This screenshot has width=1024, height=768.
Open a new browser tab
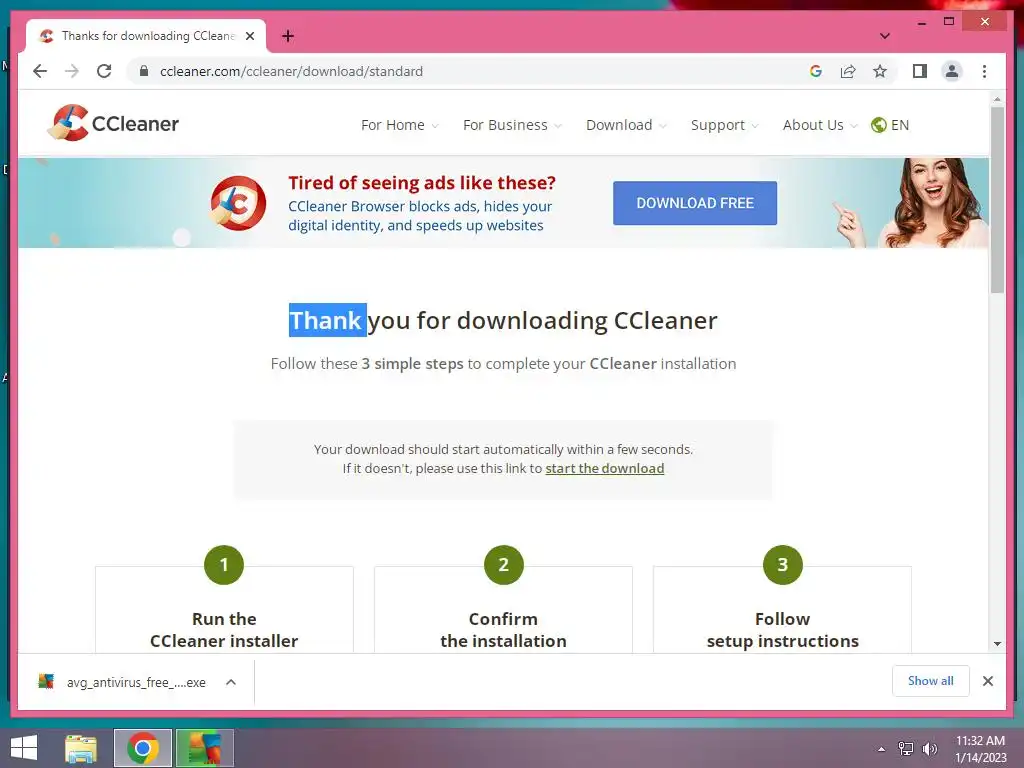[x=287, y=36]
